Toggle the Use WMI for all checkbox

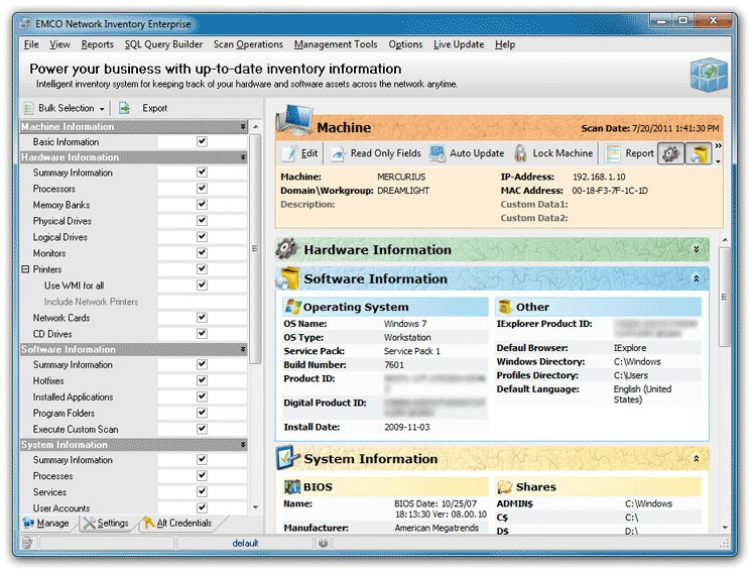(x=202, y=285)
